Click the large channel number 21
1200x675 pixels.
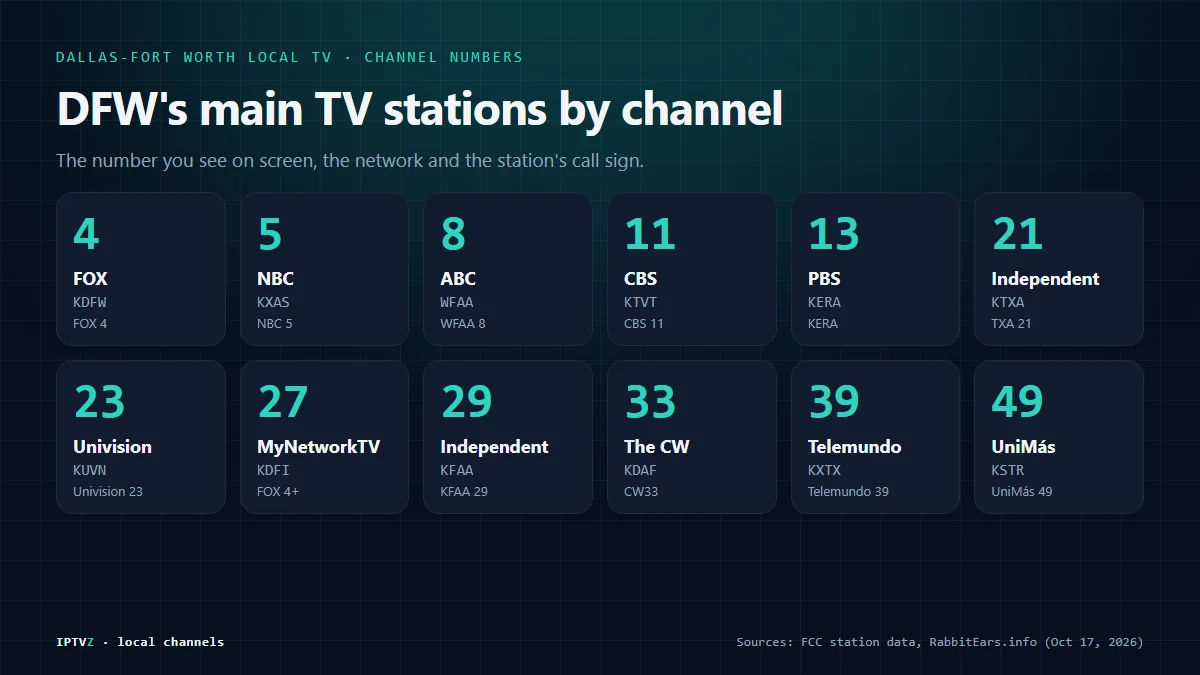[x=1018, y=234]
